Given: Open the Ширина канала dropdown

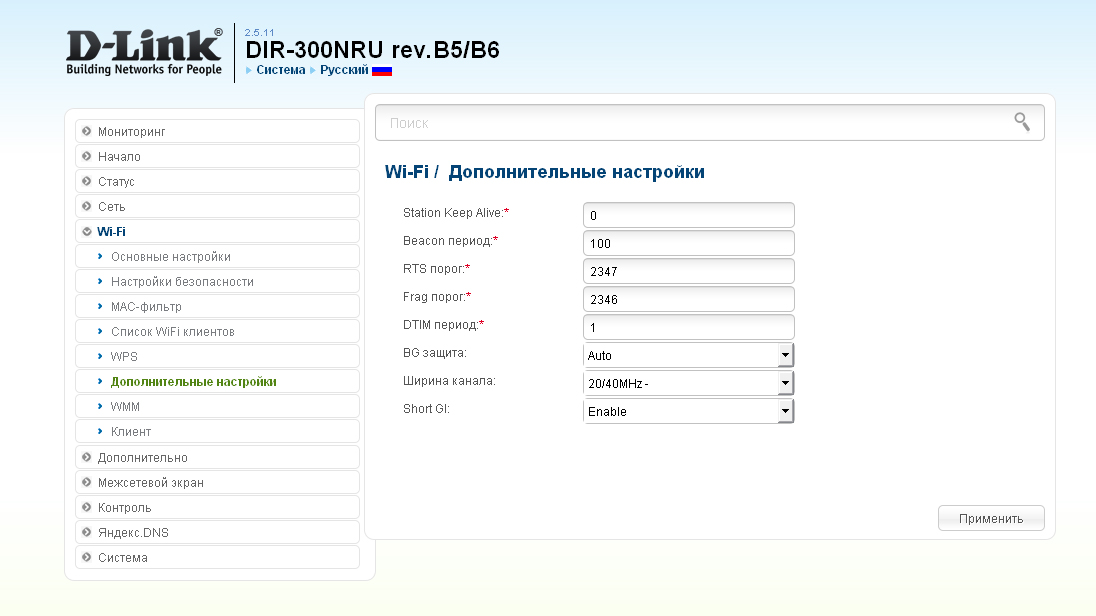Looking at the screenshot, I should point(688,383).
